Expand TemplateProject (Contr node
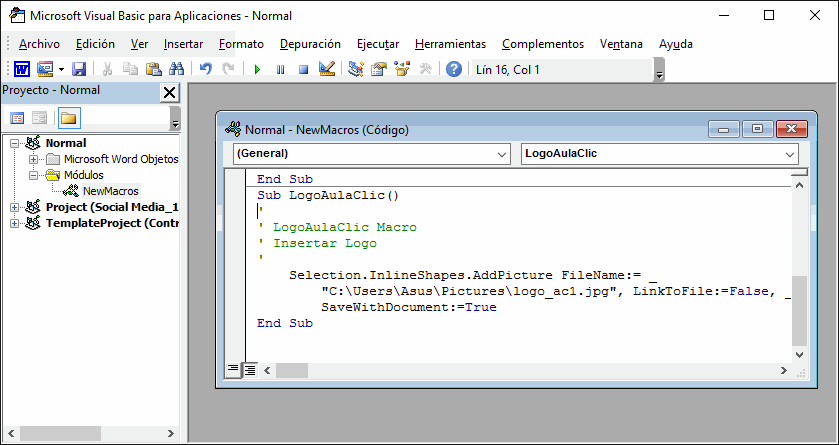The width and height of the screenshot is (839, 445). [14, 224]
